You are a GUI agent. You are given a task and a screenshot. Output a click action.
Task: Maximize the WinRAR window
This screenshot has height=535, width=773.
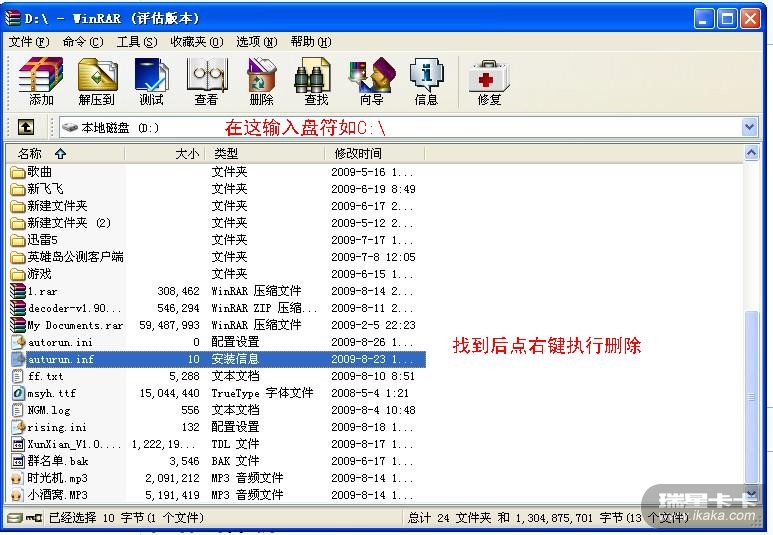click(x=727, y=19)
